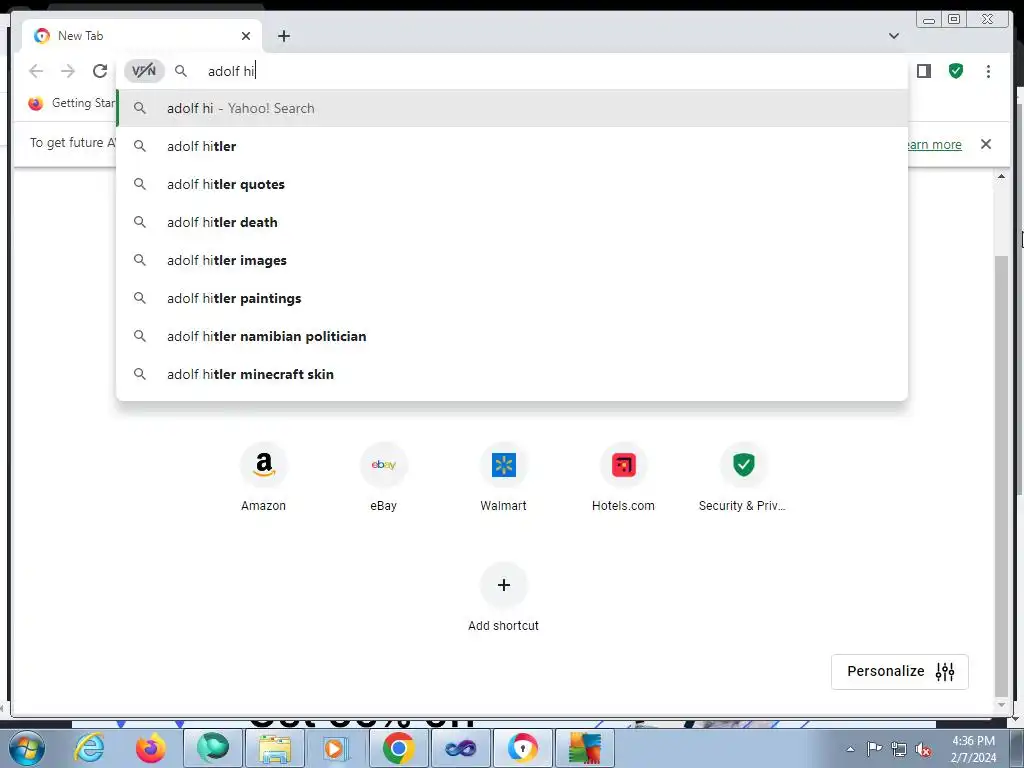Select suggestion 'adolf hitler paintings'
This screenshot has width=1024, height=768.
512,298
